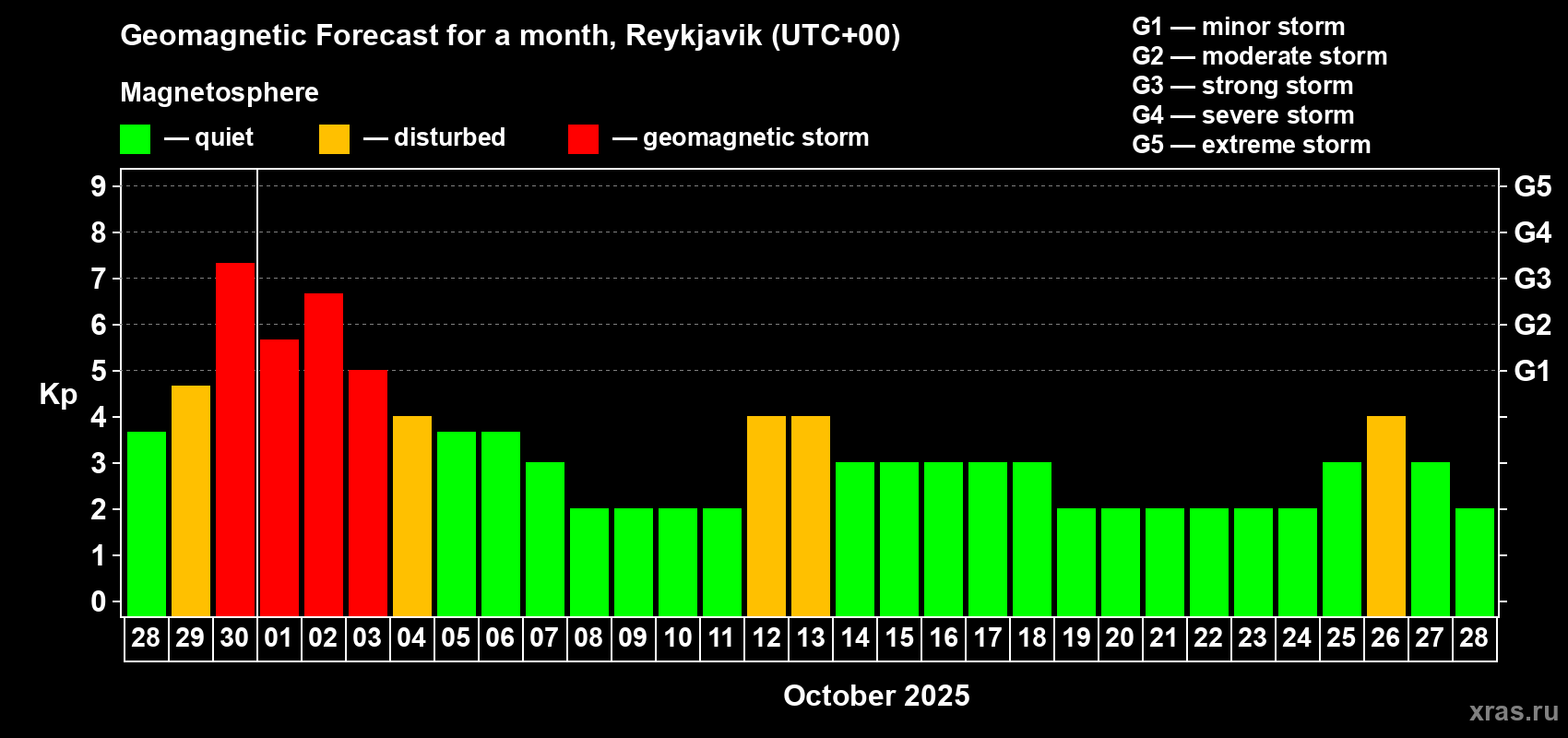
Task: Click the date label 05
Action: 456,638
